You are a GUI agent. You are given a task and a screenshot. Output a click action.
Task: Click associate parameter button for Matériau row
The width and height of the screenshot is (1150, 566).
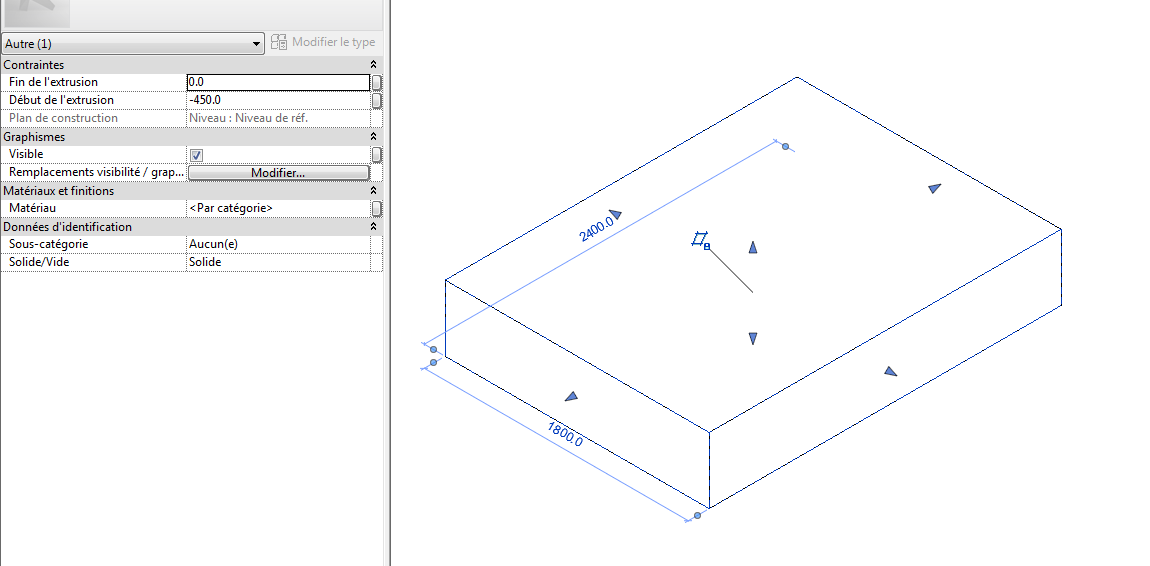click(377, 208)
